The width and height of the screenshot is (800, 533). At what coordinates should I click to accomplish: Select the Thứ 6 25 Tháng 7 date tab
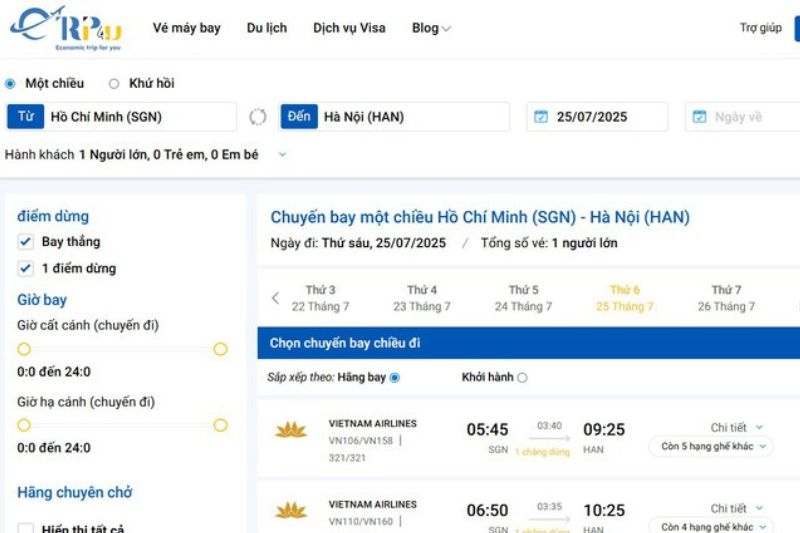(624, 298)
